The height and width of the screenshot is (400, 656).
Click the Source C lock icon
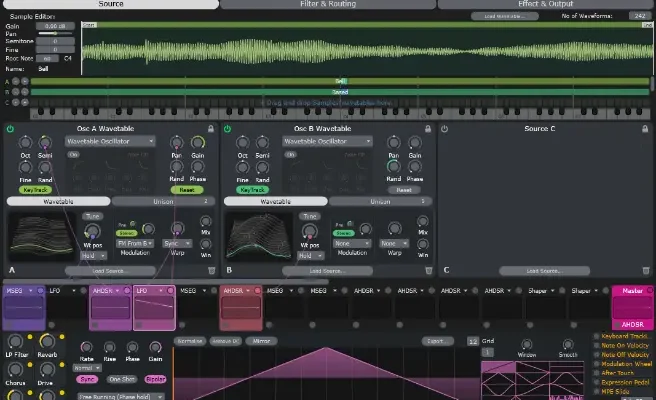(644, 129)
